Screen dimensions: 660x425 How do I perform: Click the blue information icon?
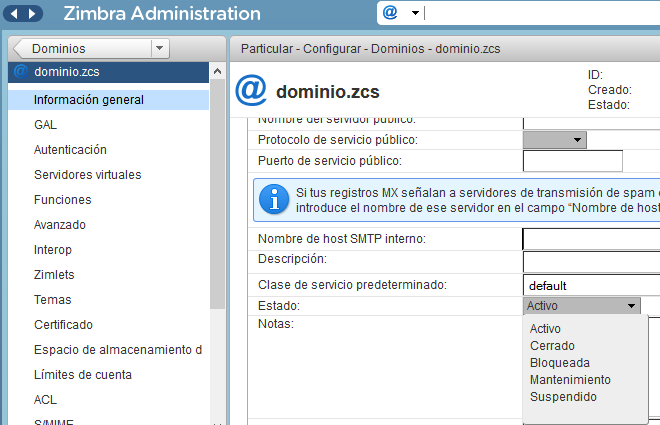pyautogui.click(x=274, y=199)
